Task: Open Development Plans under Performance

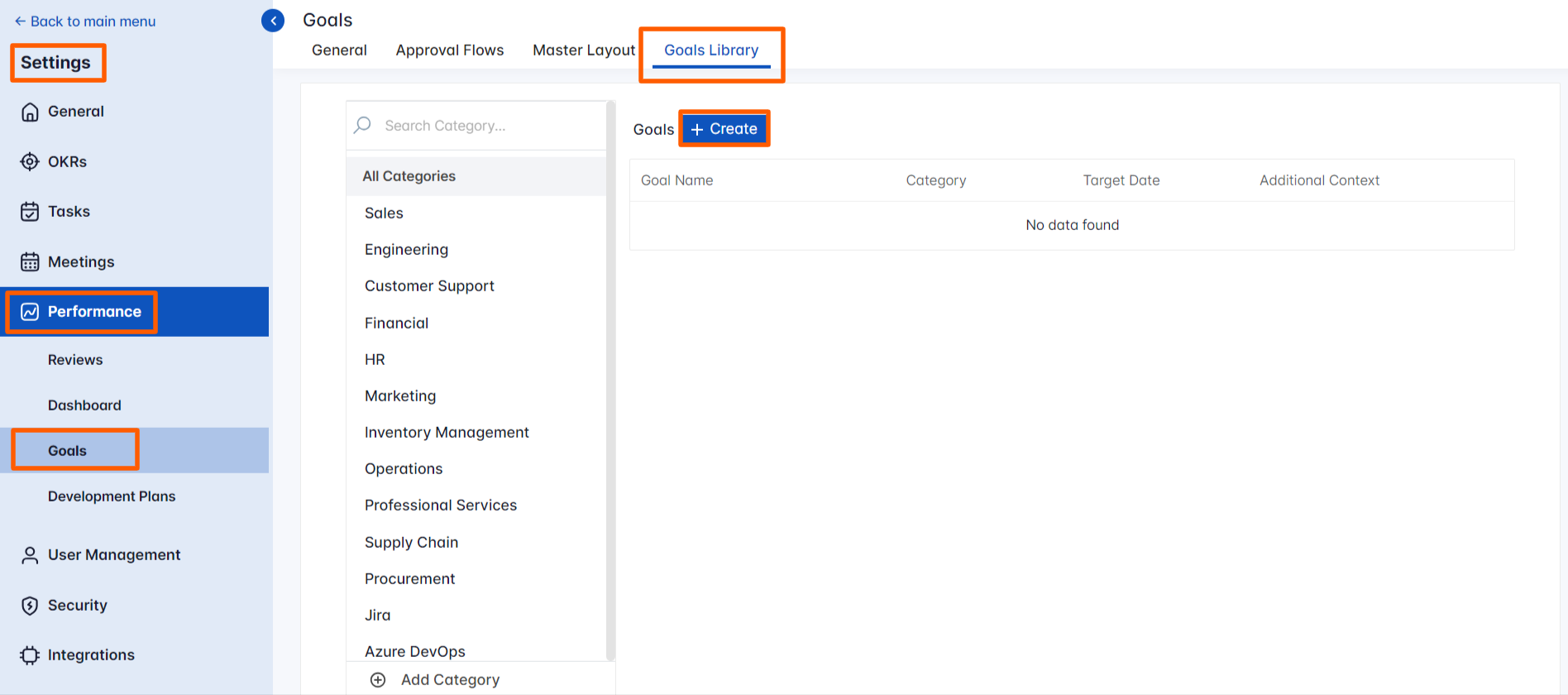Action: (x=112, y=496)
